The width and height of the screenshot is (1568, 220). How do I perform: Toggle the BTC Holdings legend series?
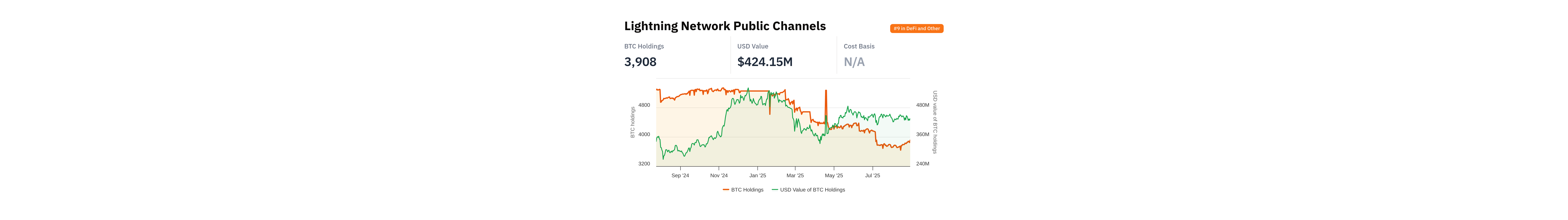[x=747, y=190]
